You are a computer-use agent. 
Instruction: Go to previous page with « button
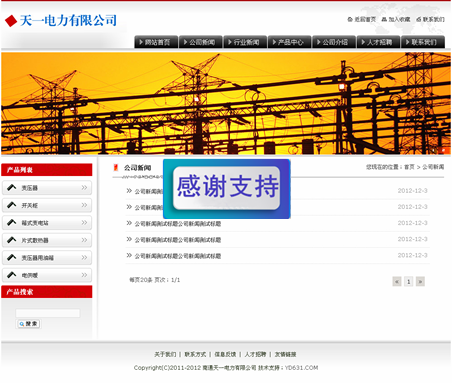tap(397, 282)
